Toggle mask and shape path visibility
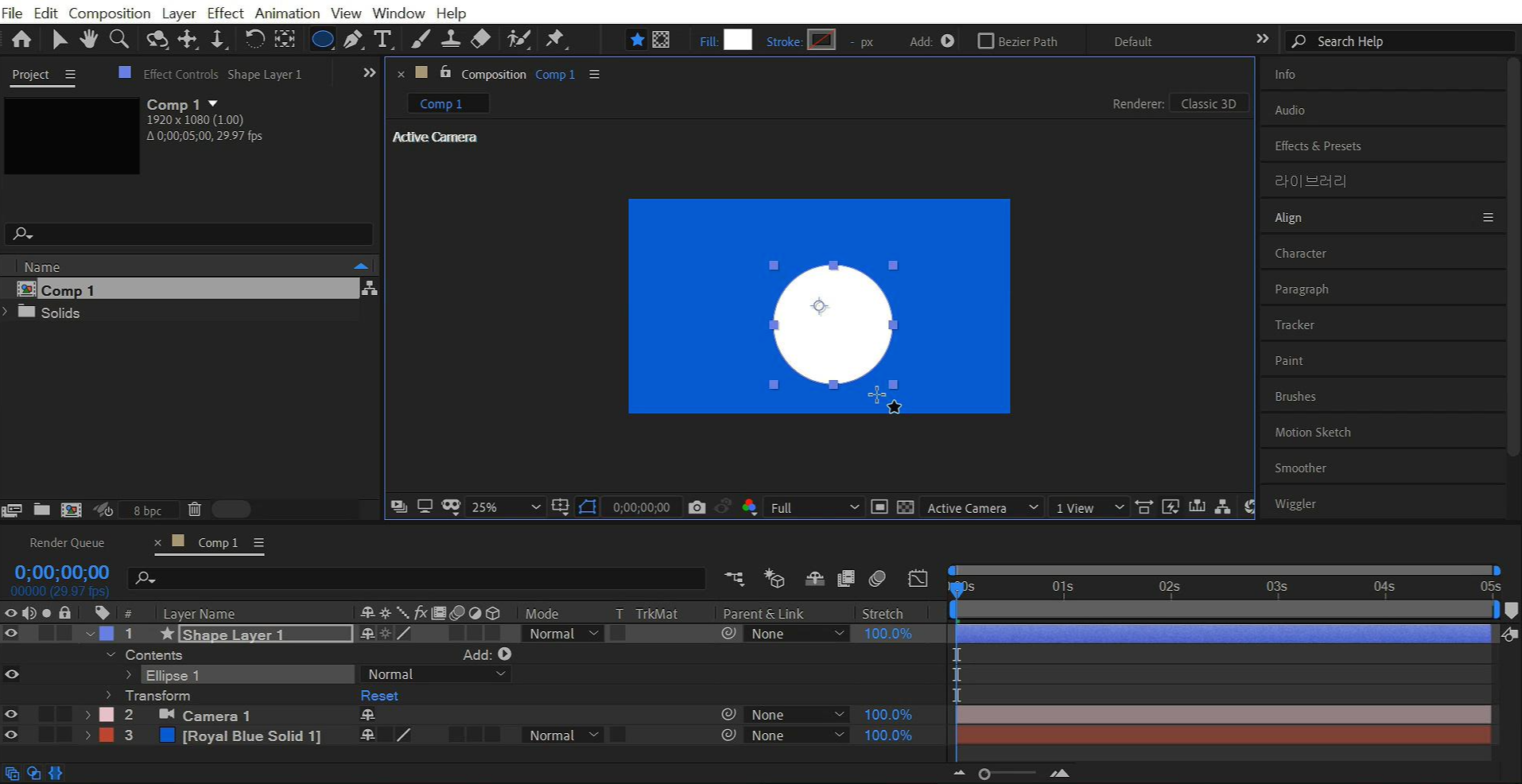 (587, 507)
